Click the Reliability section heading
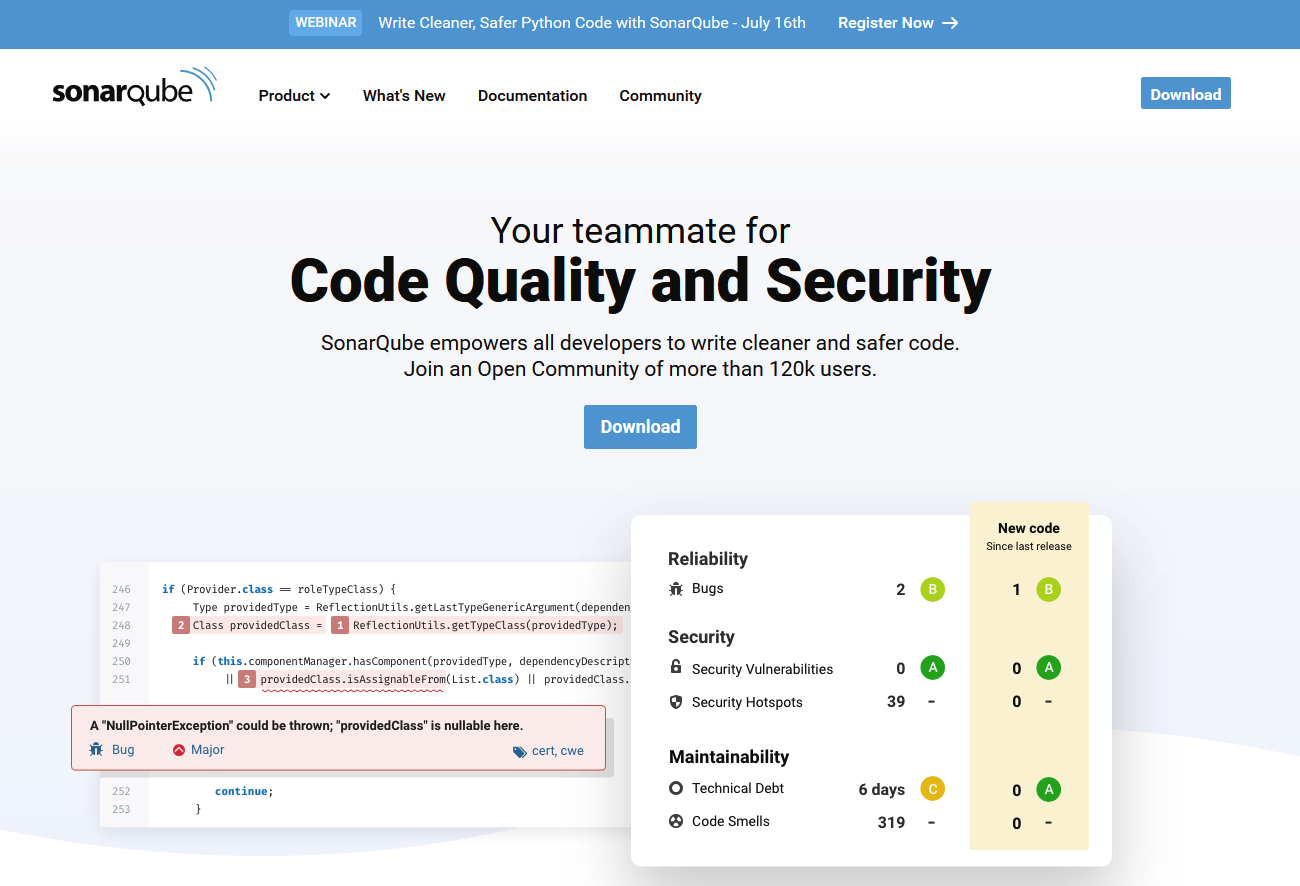The height and width of the screenshot is (886, 1300). (708, 559)
